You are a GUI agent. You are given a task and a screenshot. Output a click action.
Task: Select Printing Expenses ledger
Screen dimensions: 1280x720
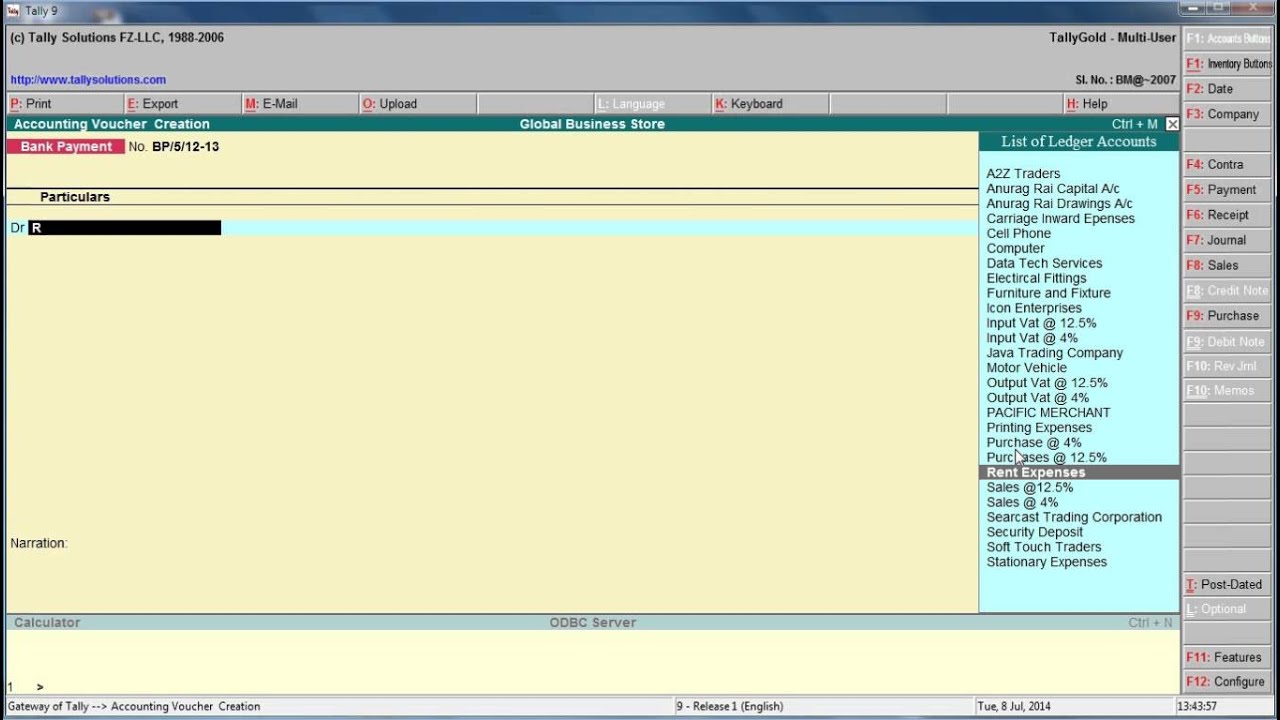(1039, 428)
